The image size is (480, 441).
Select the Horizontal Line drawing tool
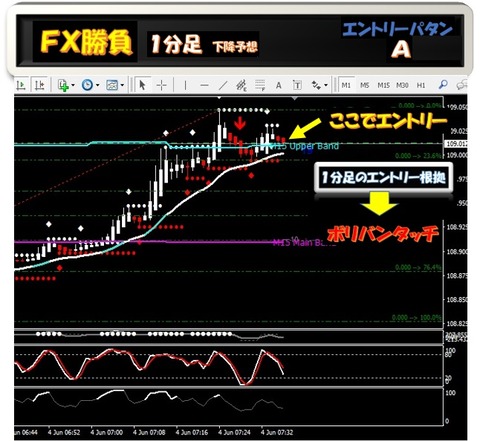[204, 86]
